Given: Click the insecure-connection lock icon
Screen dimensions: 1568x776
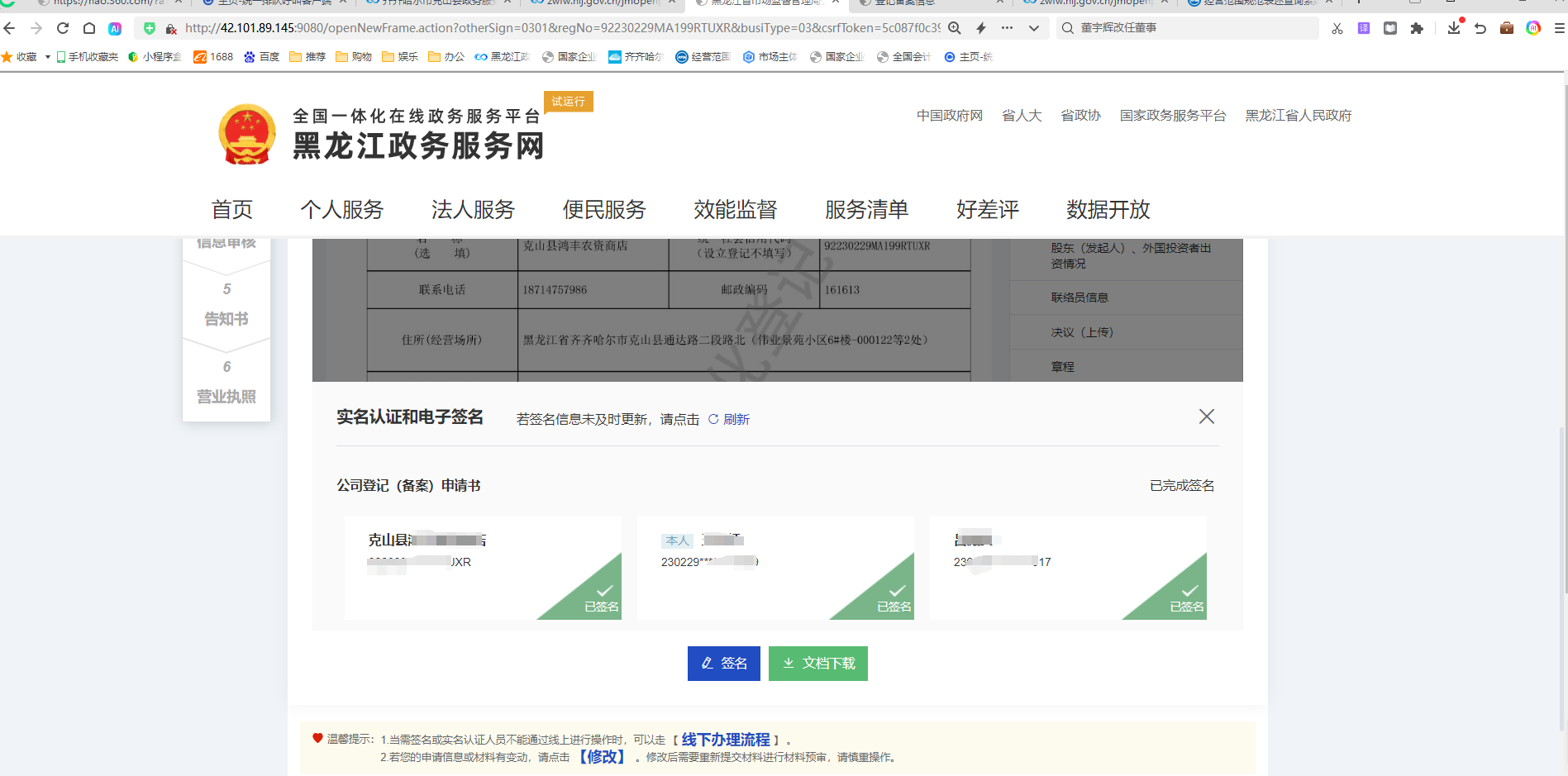Looking at the screenshot, I should coord(170,28).
